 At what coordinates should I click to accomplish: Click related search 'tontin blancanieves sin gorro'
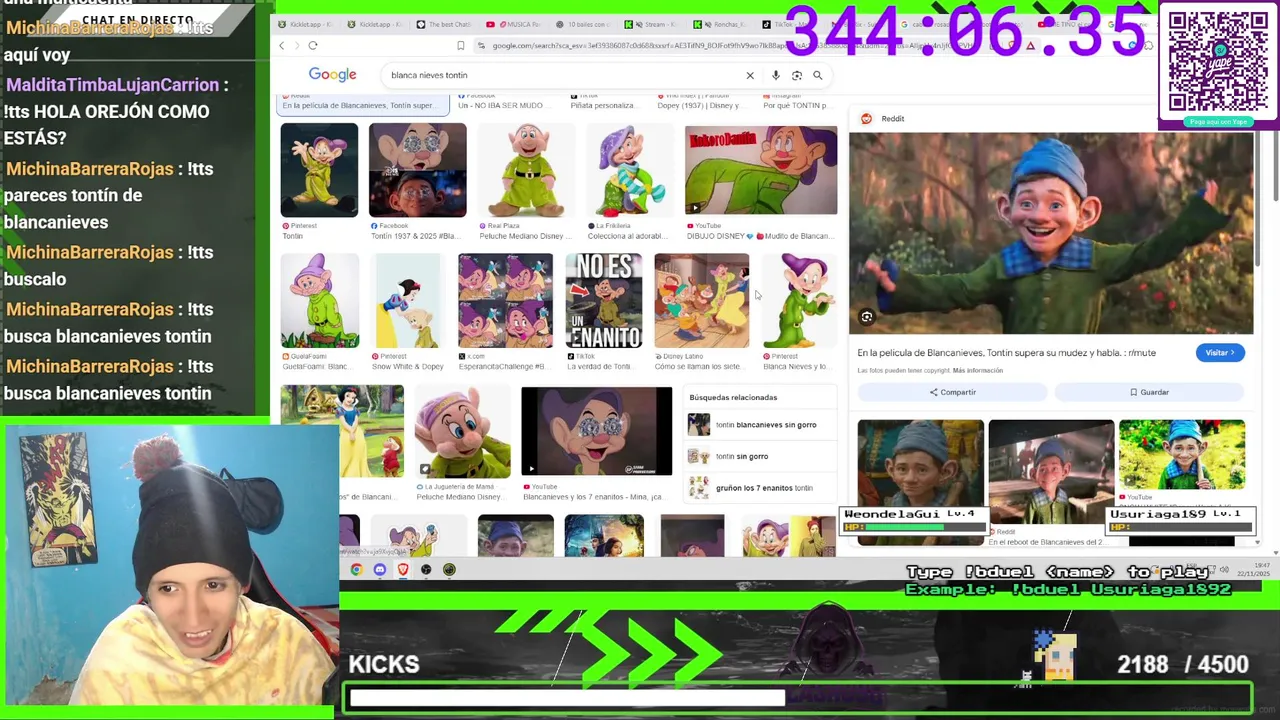(762, 425)
